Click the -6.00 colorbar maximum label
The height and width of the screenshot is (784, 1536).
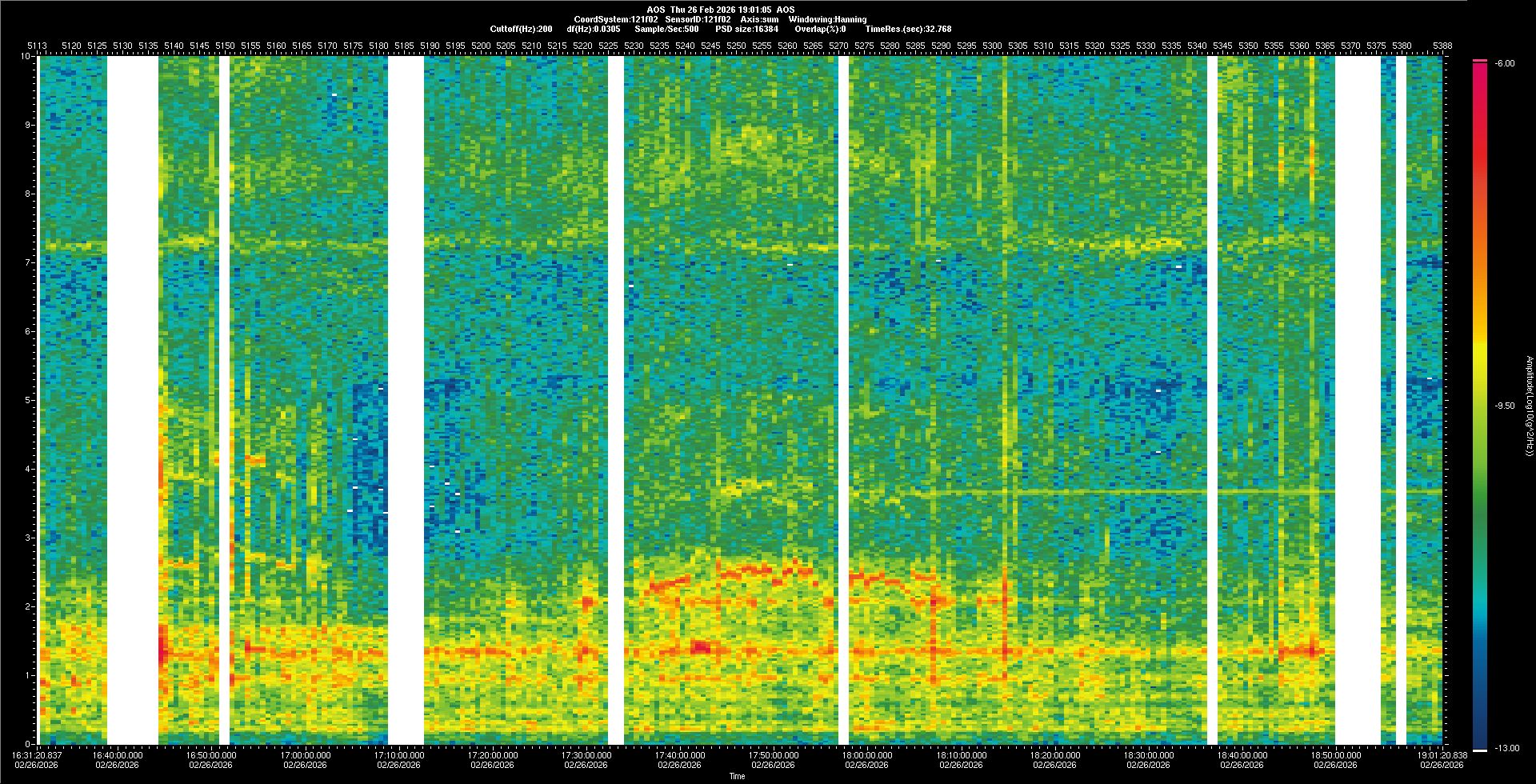(x=1504, y=63)
